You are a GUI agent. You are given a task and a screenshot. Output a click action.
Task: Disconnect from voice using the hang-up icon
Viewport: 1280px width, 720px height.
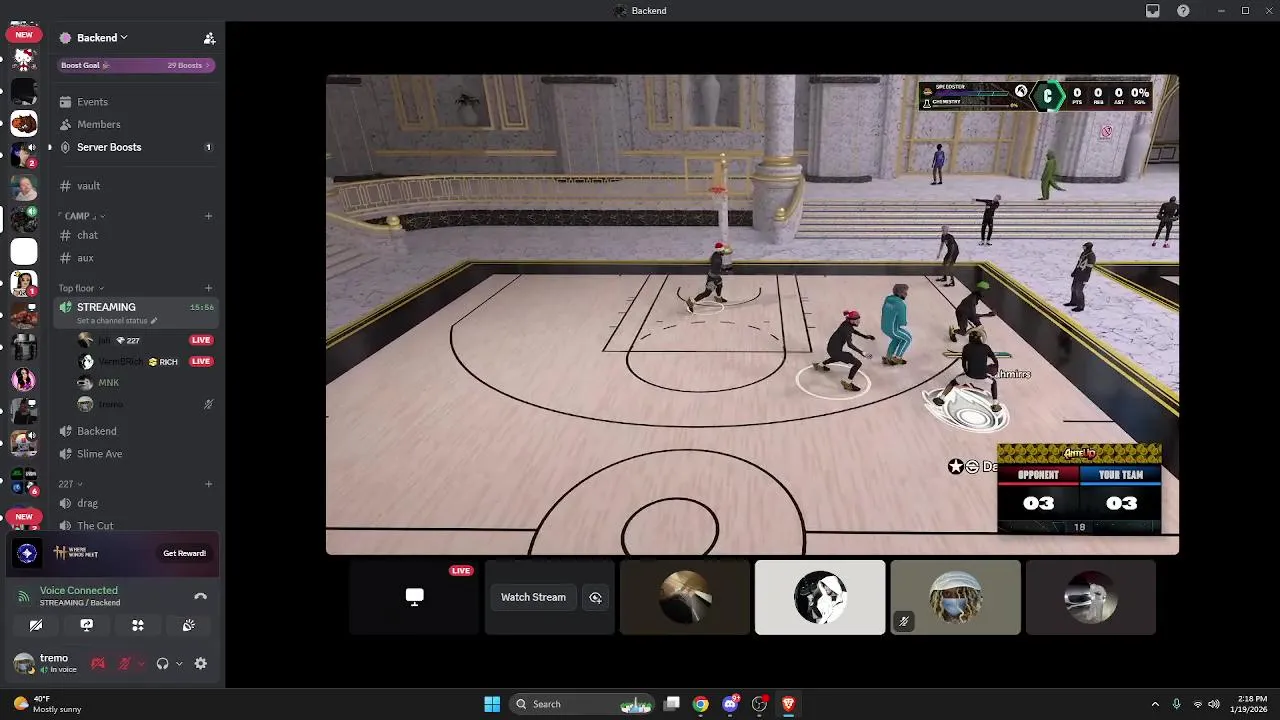(200, 596)
